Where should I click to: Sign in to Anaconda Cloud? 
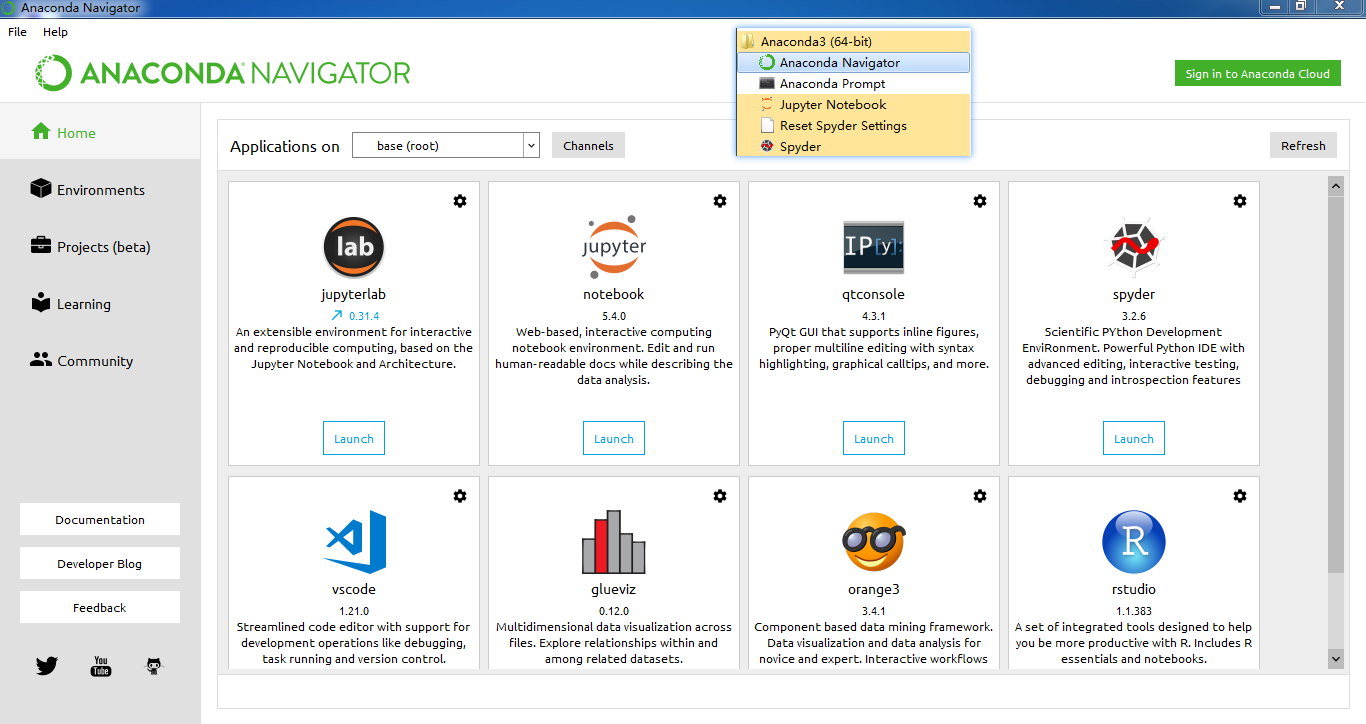[x=1257, y=73]
